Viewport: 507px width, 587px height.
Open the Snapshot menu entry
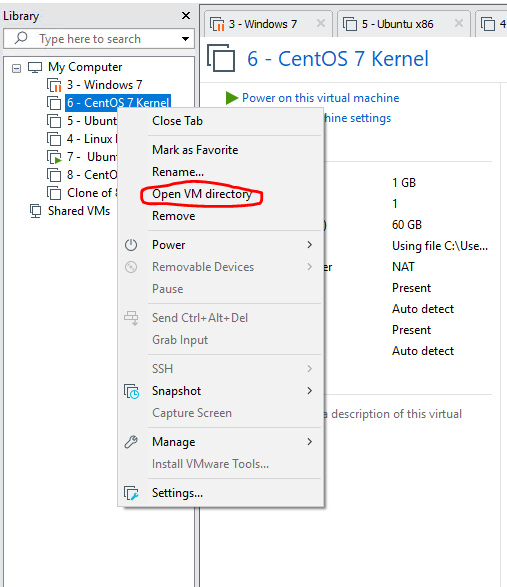pyautogui.click(x=221, y=391)
